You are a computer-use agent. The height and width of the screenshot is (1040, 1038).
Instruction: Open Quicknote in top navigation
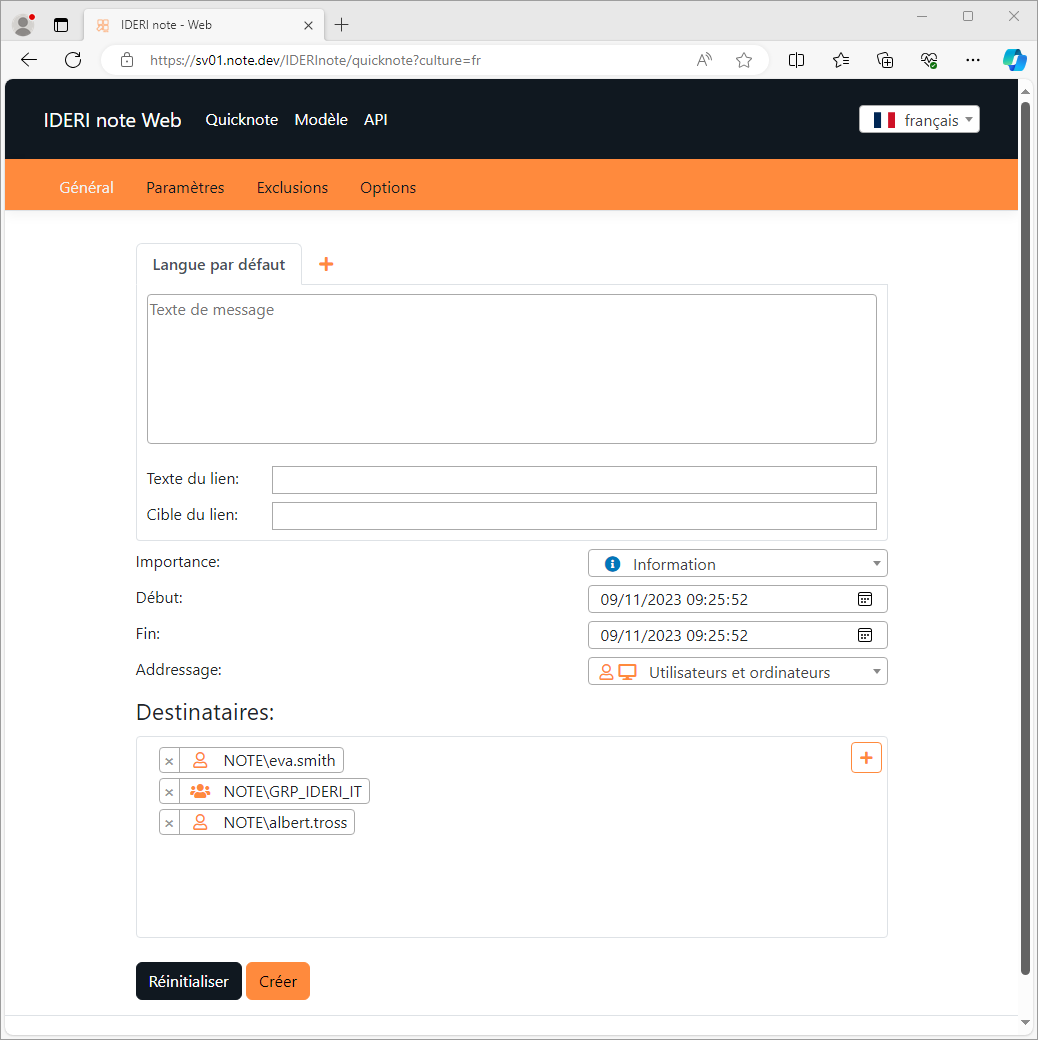pos(241,119)
